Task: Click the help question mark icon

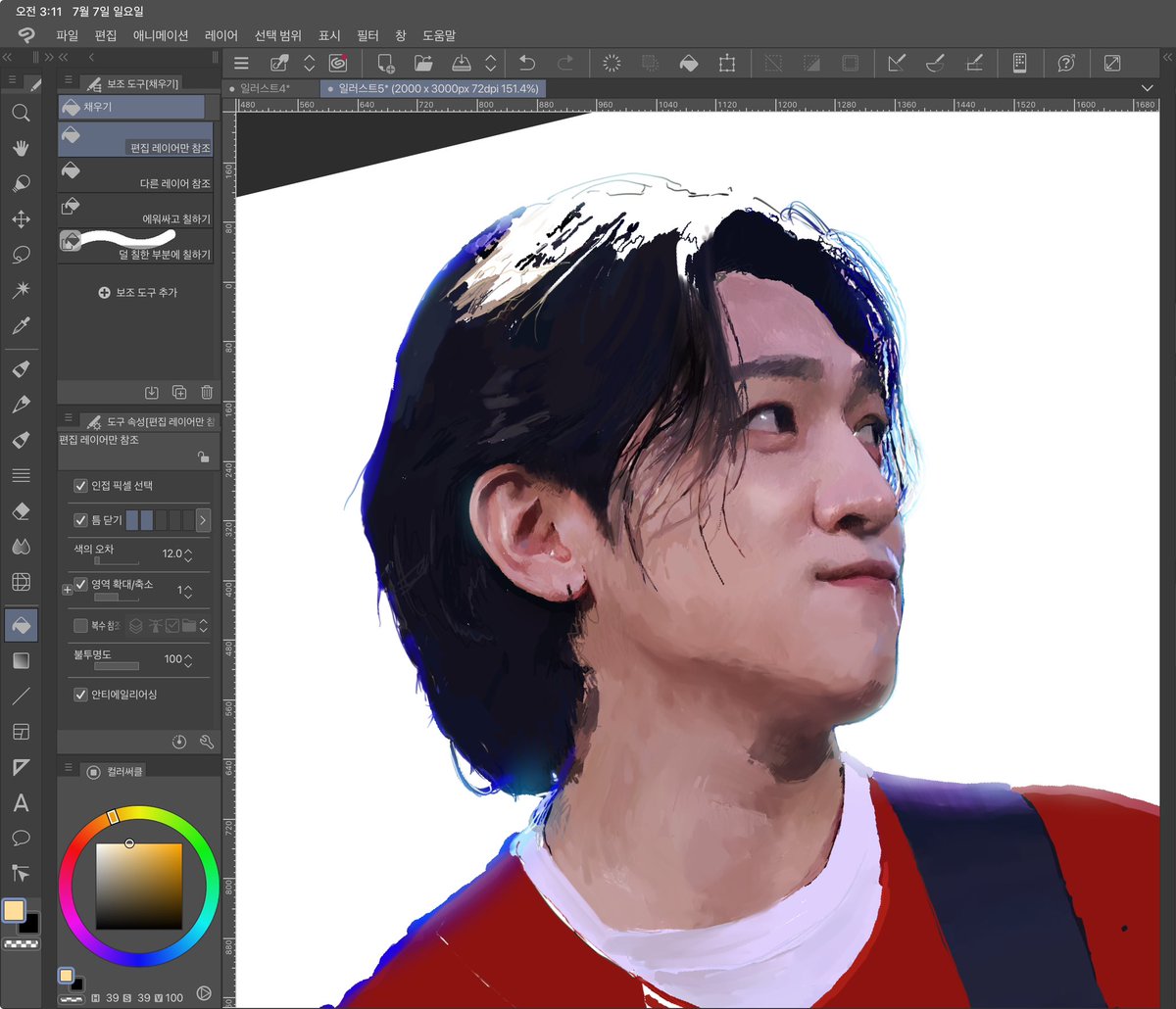Action: pos(1066,64)
